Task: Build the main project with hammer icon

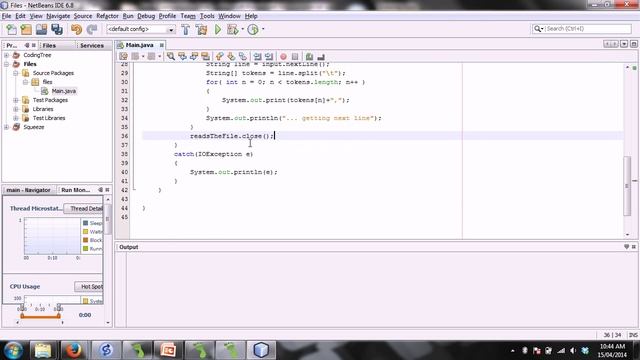Action: (x=185, y=29)
